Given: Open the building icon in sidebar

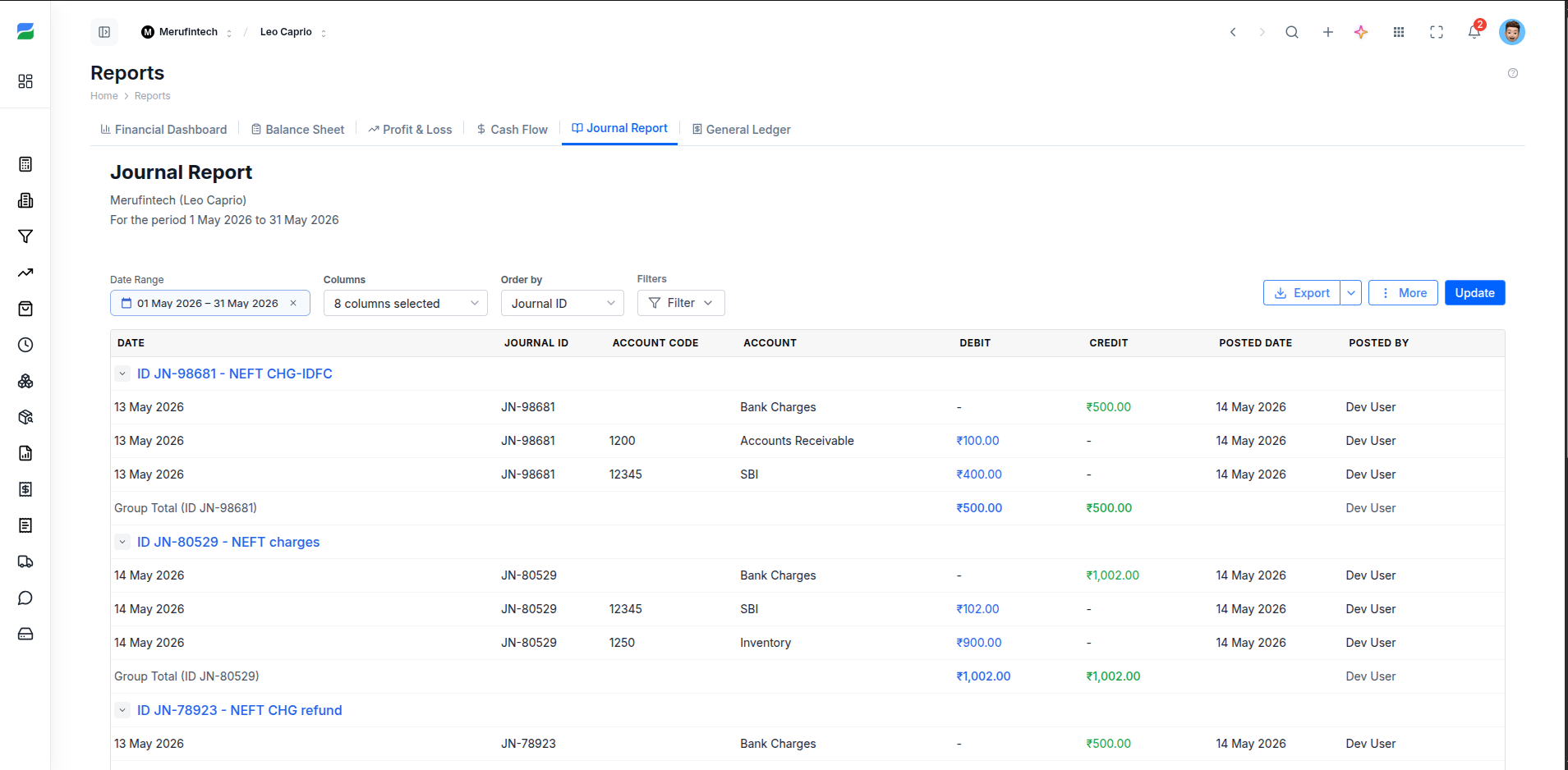Looking at the screenshot, I should click(x=25, y=200).
